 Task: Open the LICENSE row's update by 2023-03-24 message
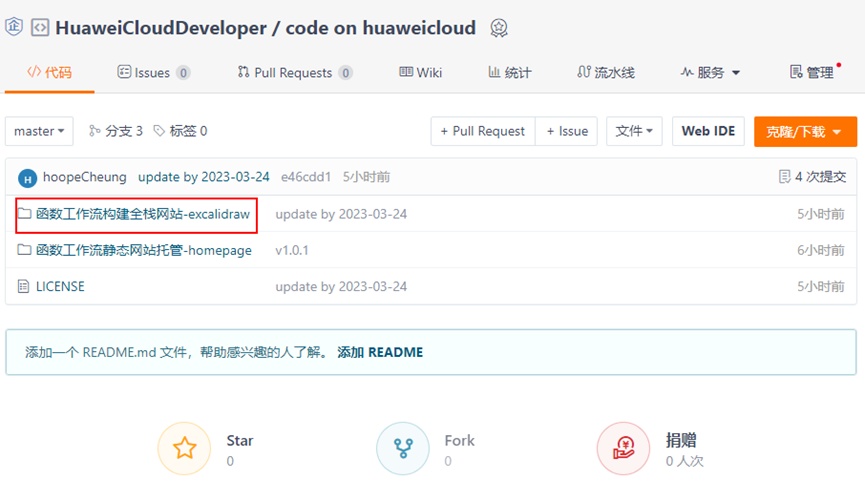[x=341, y=287]
